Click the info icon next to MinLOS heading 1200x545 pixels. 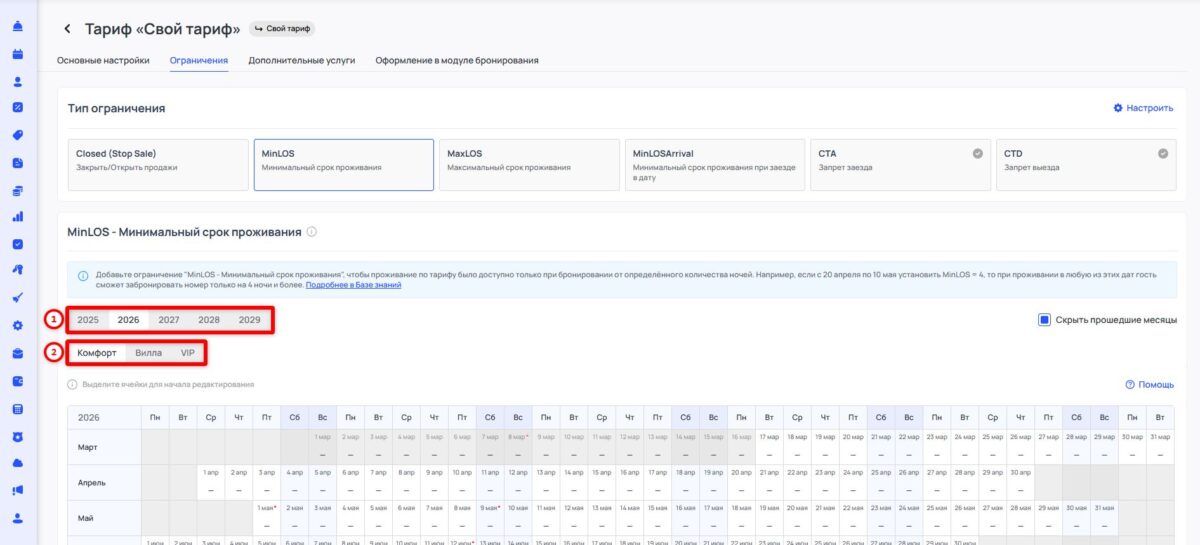312,232
